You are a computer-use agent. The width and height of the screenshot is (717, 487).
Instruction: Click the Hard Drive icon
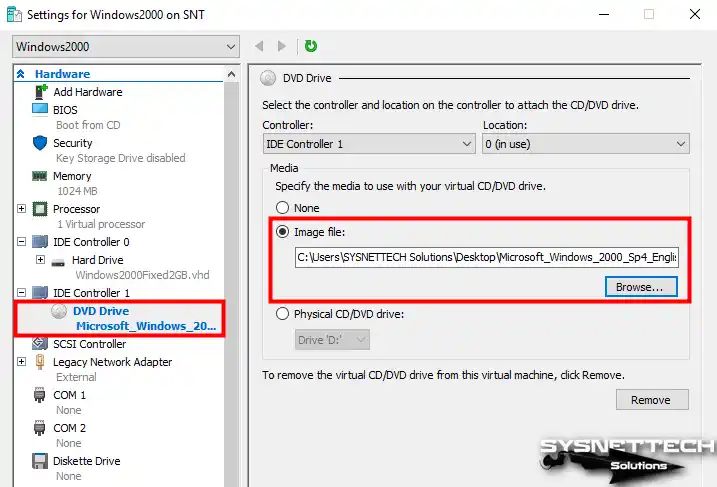[x=58, y=262]
